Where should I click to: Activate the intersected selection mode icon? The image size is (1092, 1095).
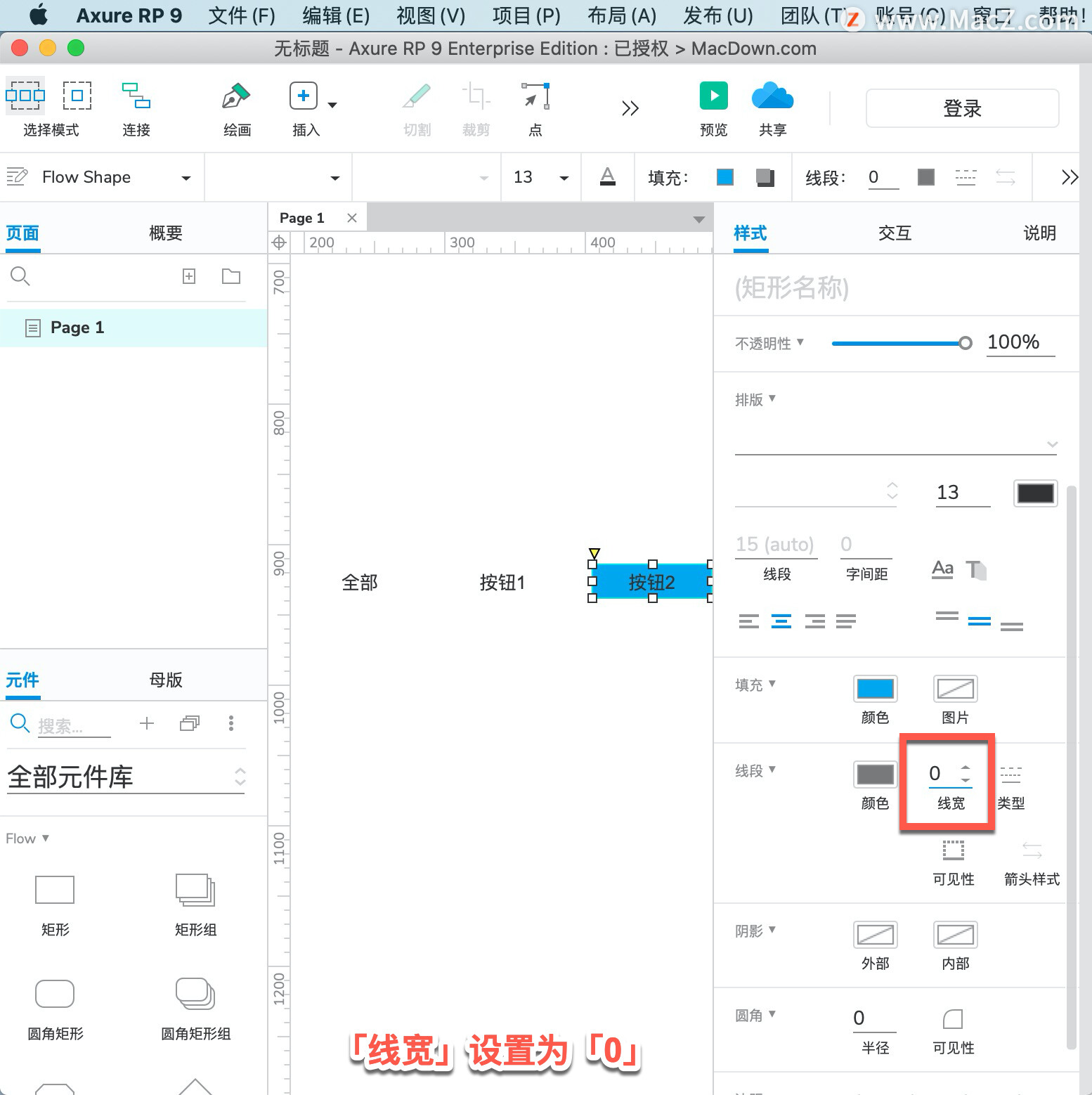[x=25, y=95]
